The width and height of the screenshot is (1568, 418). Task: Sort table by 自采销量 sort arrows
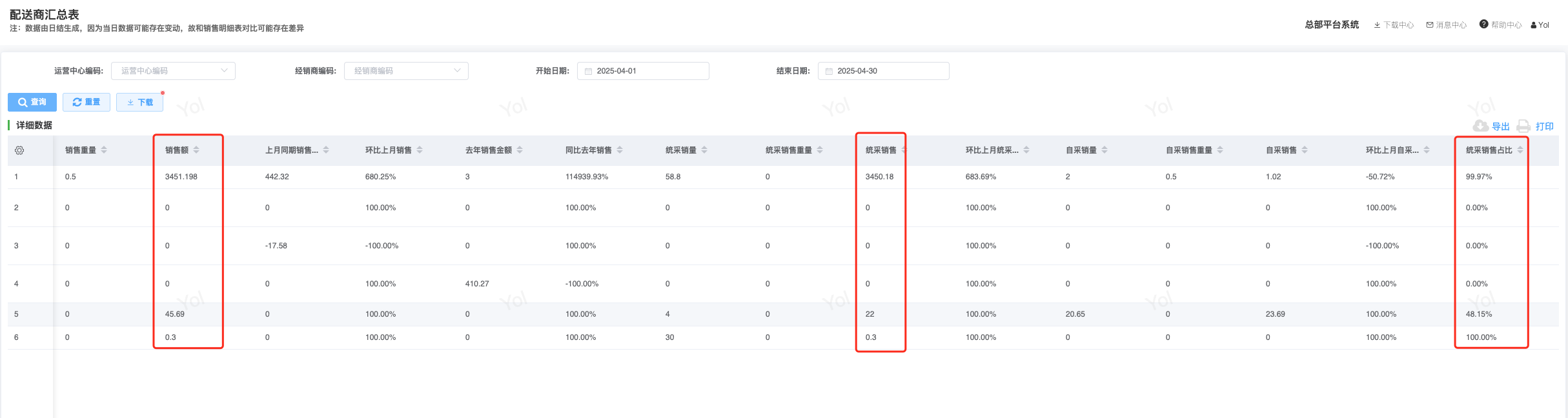(x=1105, y=150)
